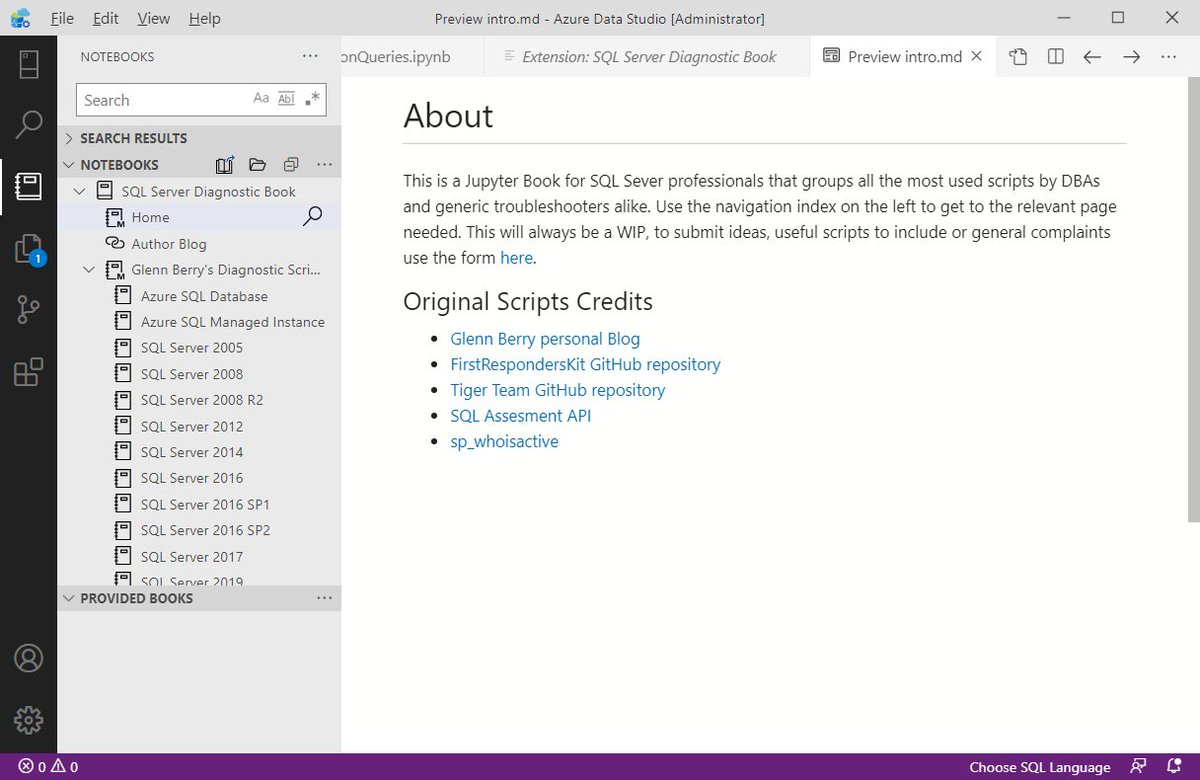Open the more actions menu in Notebooks section
1200x780 pixels.
[324, 164]
